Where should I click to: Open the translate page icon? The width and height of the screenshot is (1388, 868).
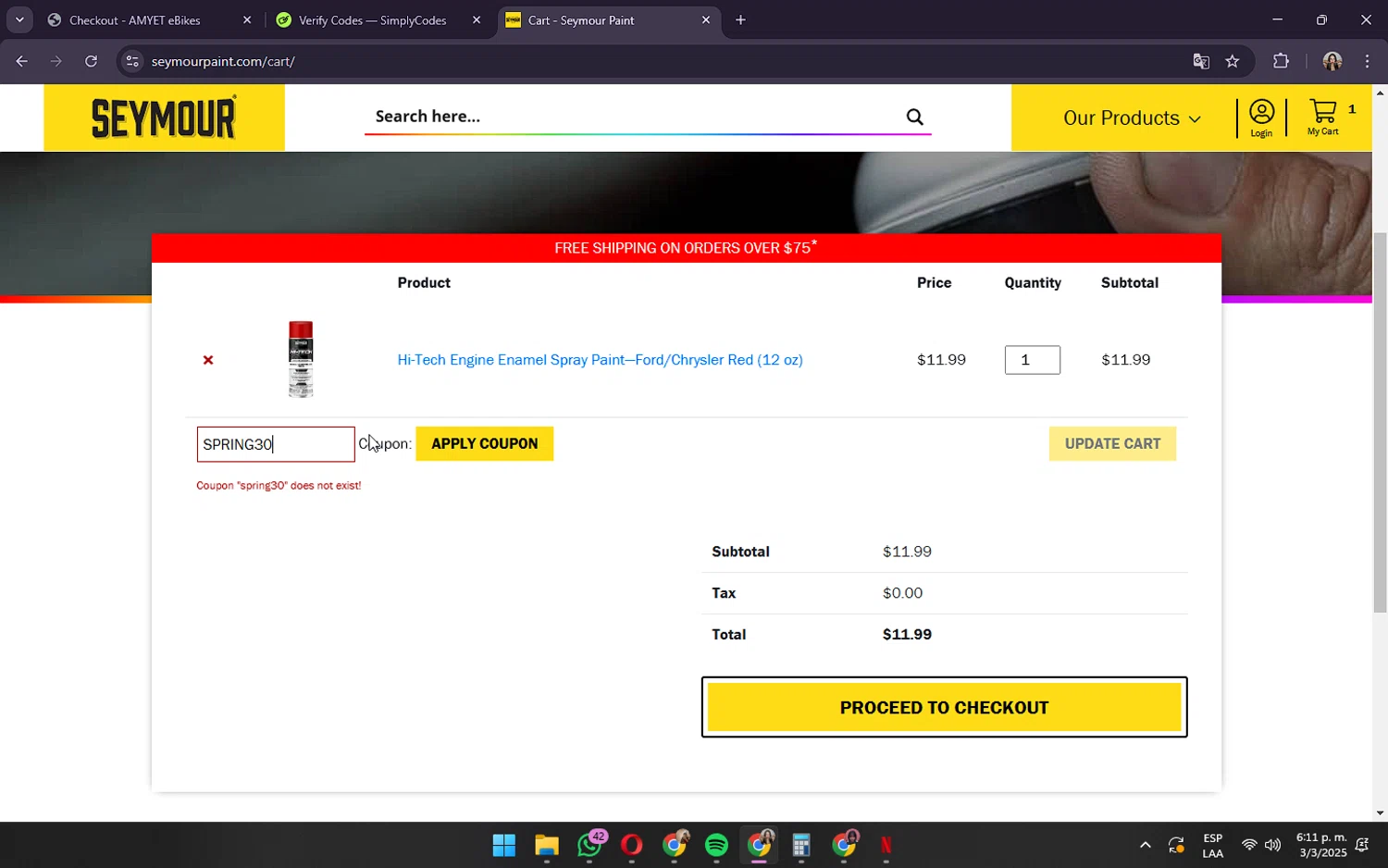tap(1201, 61)
